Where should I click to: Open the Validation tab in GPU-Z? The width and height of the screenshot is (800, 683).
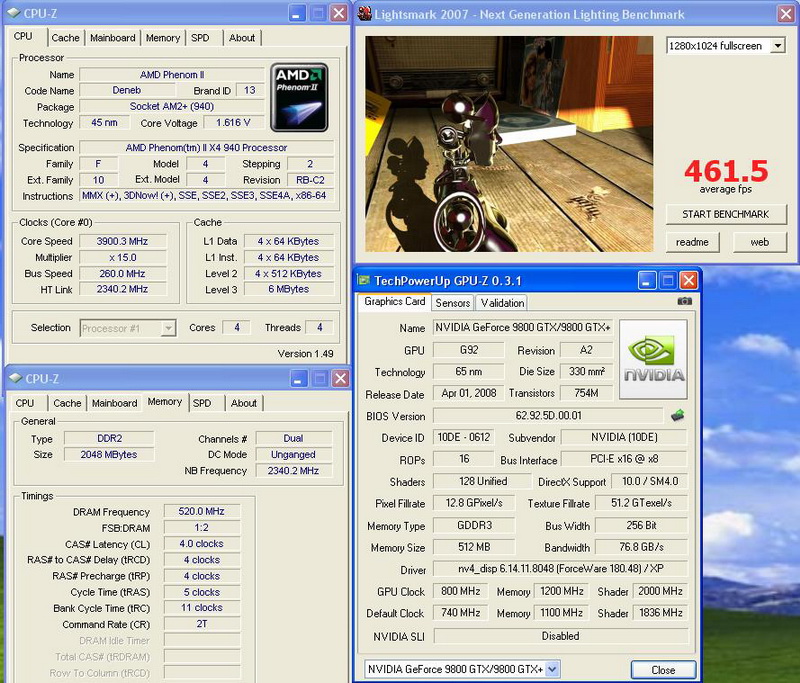click(503, 303)
